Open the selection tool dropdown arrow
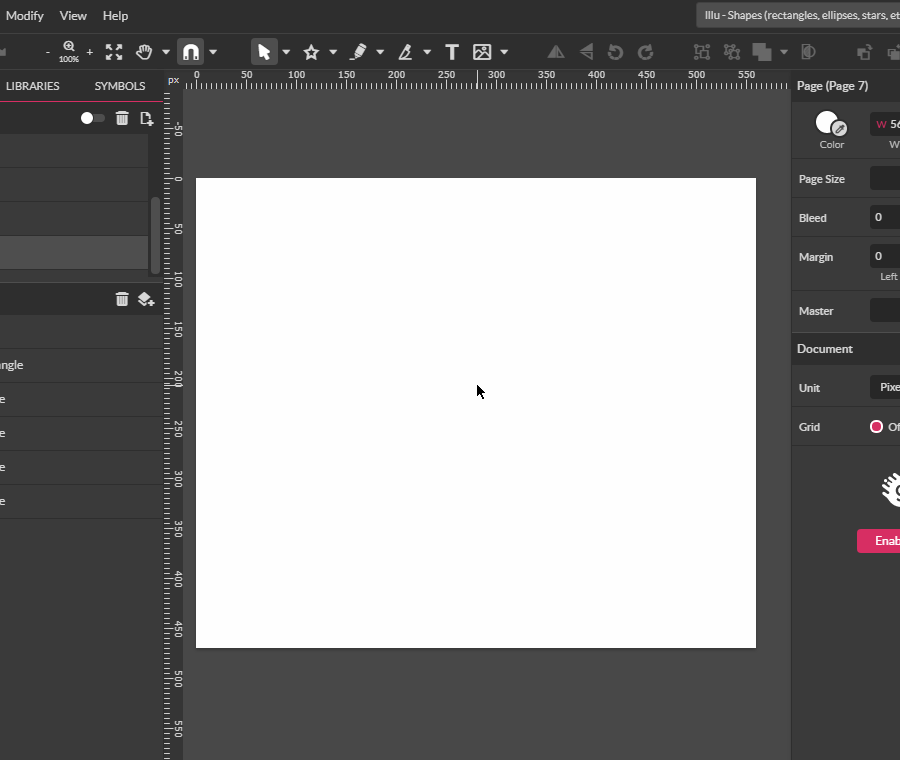Image resolution: width=900 pixels, height=760 pixels. tap(286, 51)
